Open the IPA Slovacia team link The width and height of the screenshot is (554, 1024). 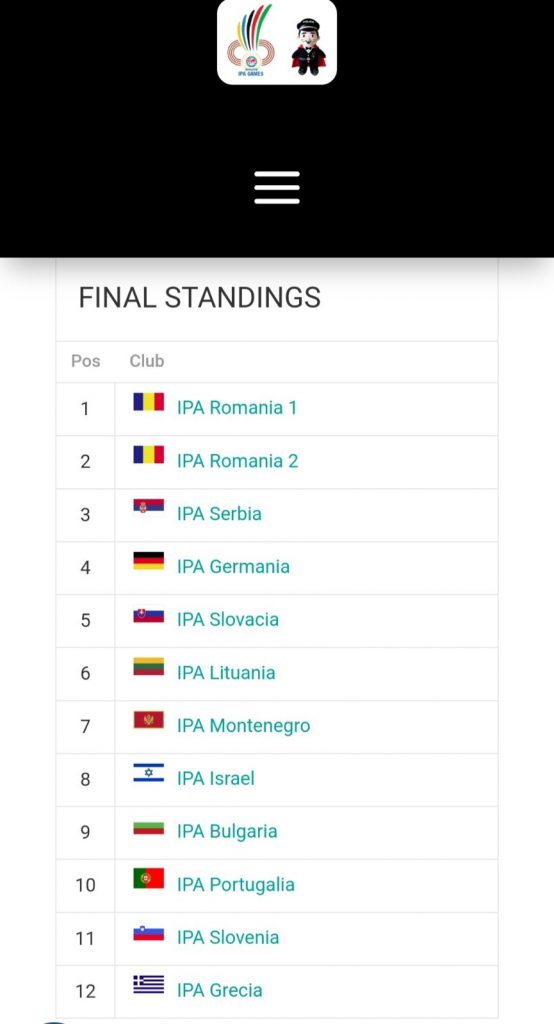[x=227, y=619]
